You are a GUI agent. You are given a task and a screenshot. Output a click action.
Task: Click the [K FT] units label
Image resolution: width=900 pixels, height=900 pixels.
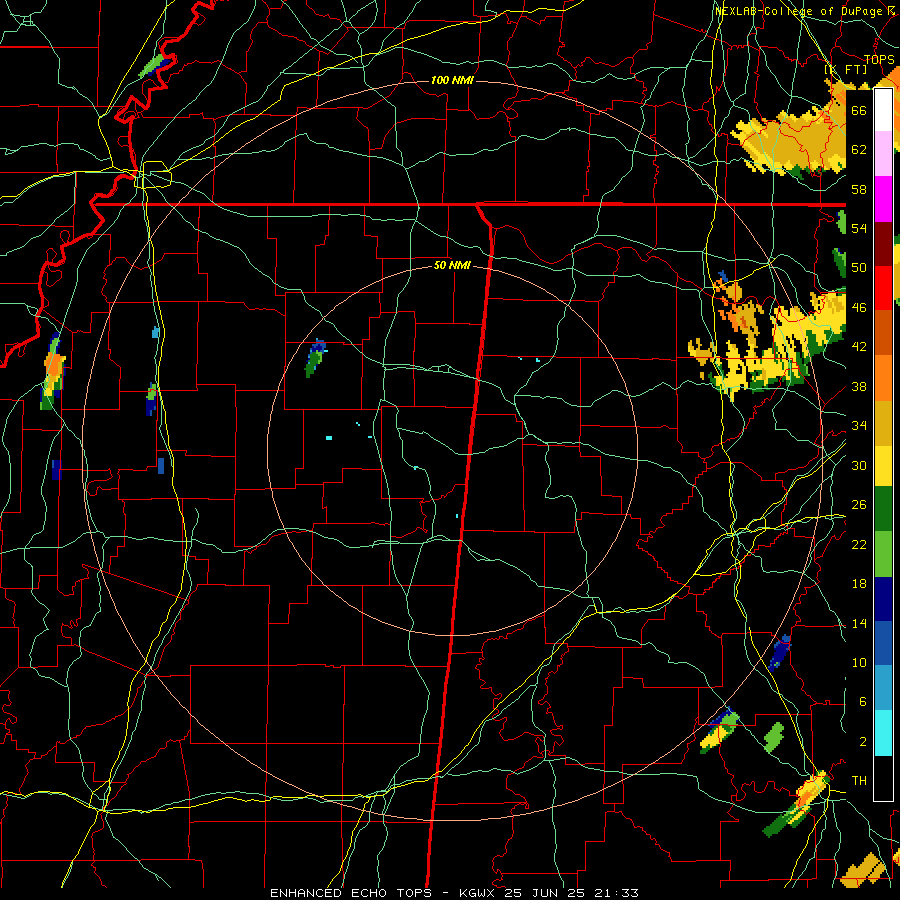coord(846,69)
